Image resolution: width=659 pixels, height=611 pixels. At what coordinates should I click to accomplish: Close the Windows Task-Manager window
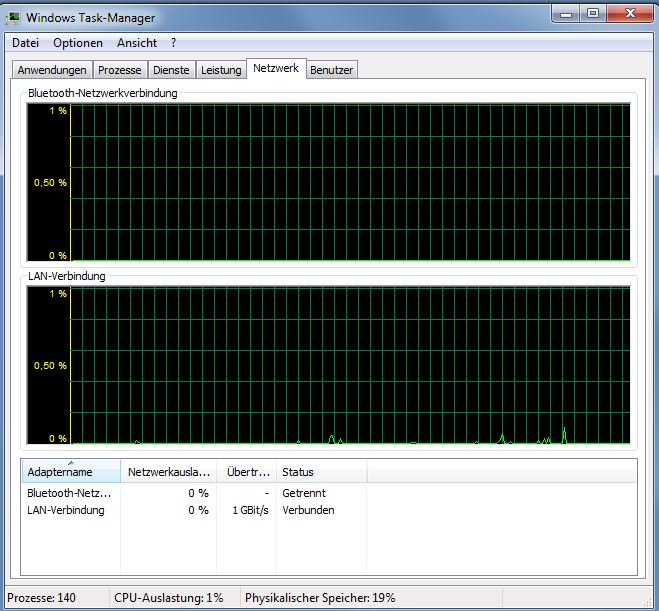630,14
